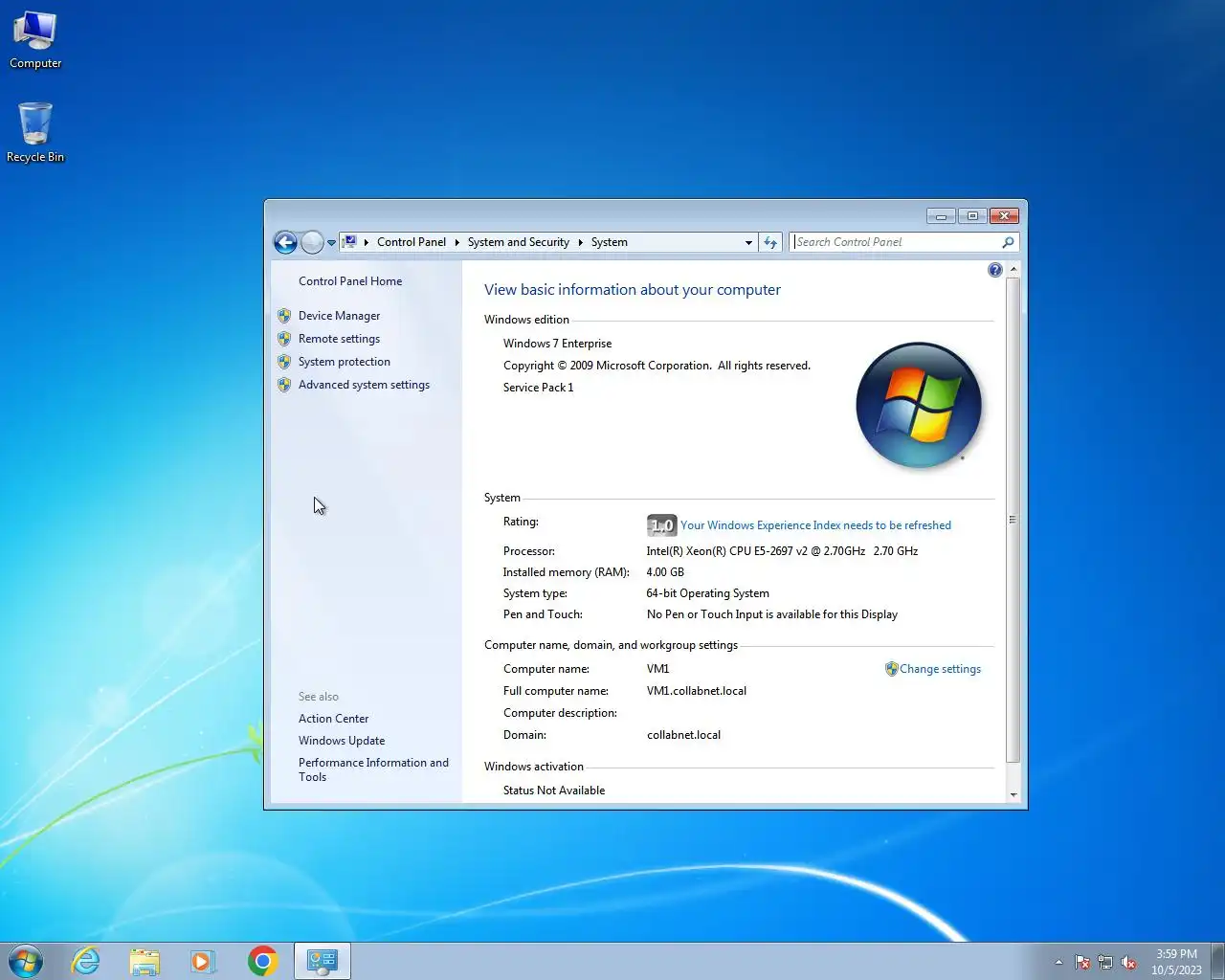The image size is (1225, 980).
Task: Open the recent pages dropdown arrow
Action: click(331, 243)
